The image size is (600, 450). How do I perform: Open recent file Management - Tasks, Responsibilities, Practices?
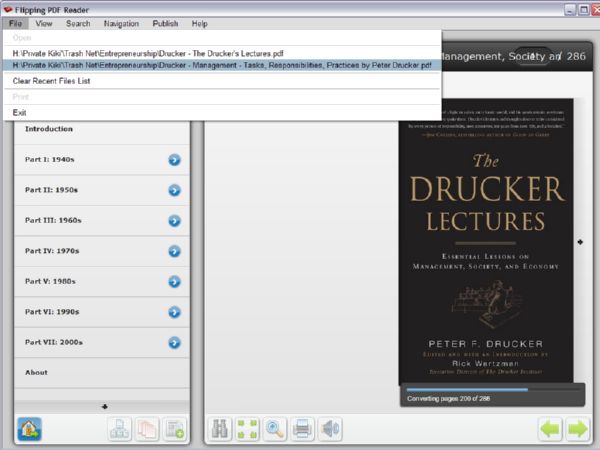[222, 65]
